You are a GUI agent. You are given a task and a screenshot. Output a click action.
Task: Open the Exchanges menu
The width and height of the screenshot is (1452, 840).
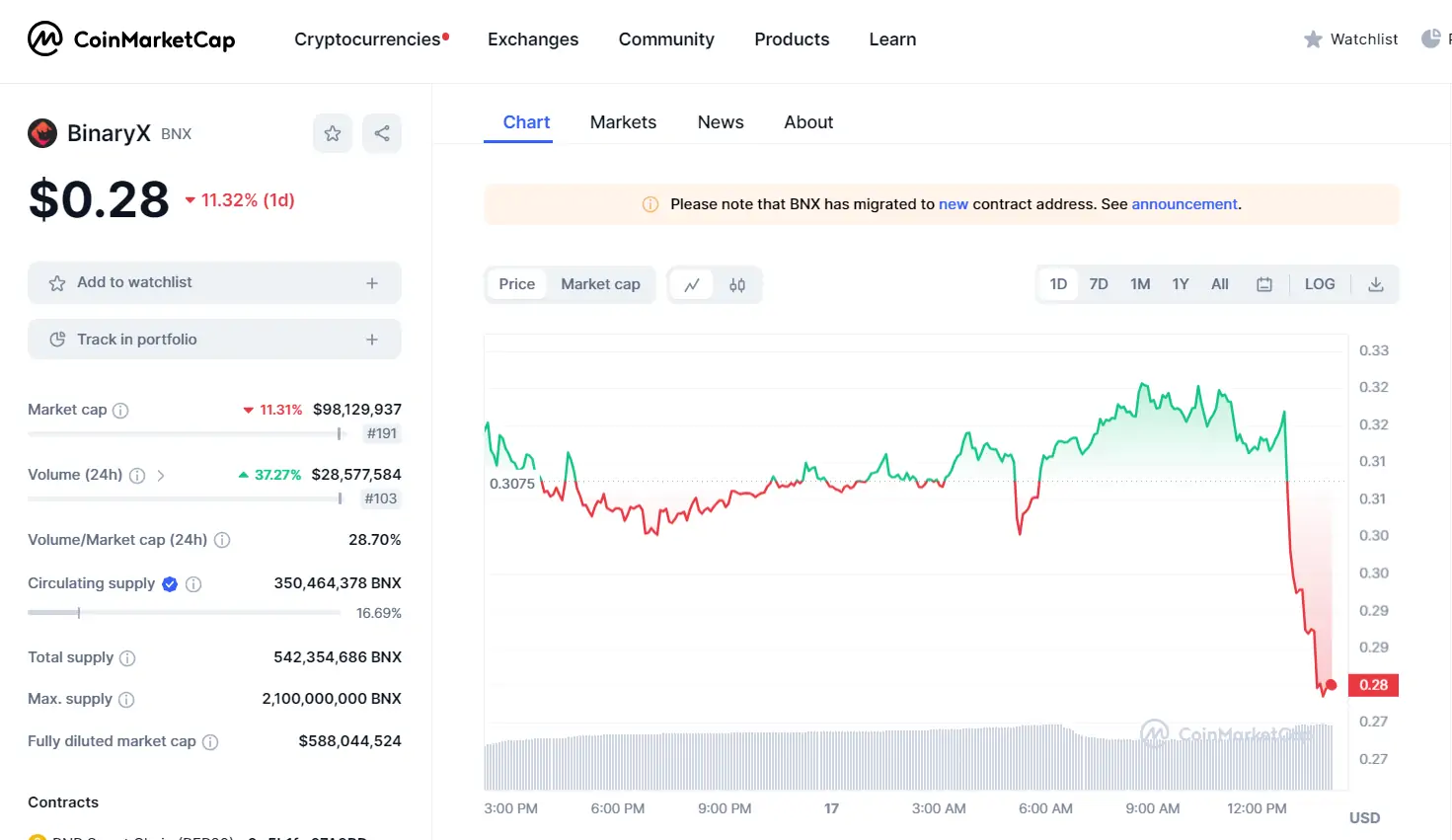(x=533, y=39)
